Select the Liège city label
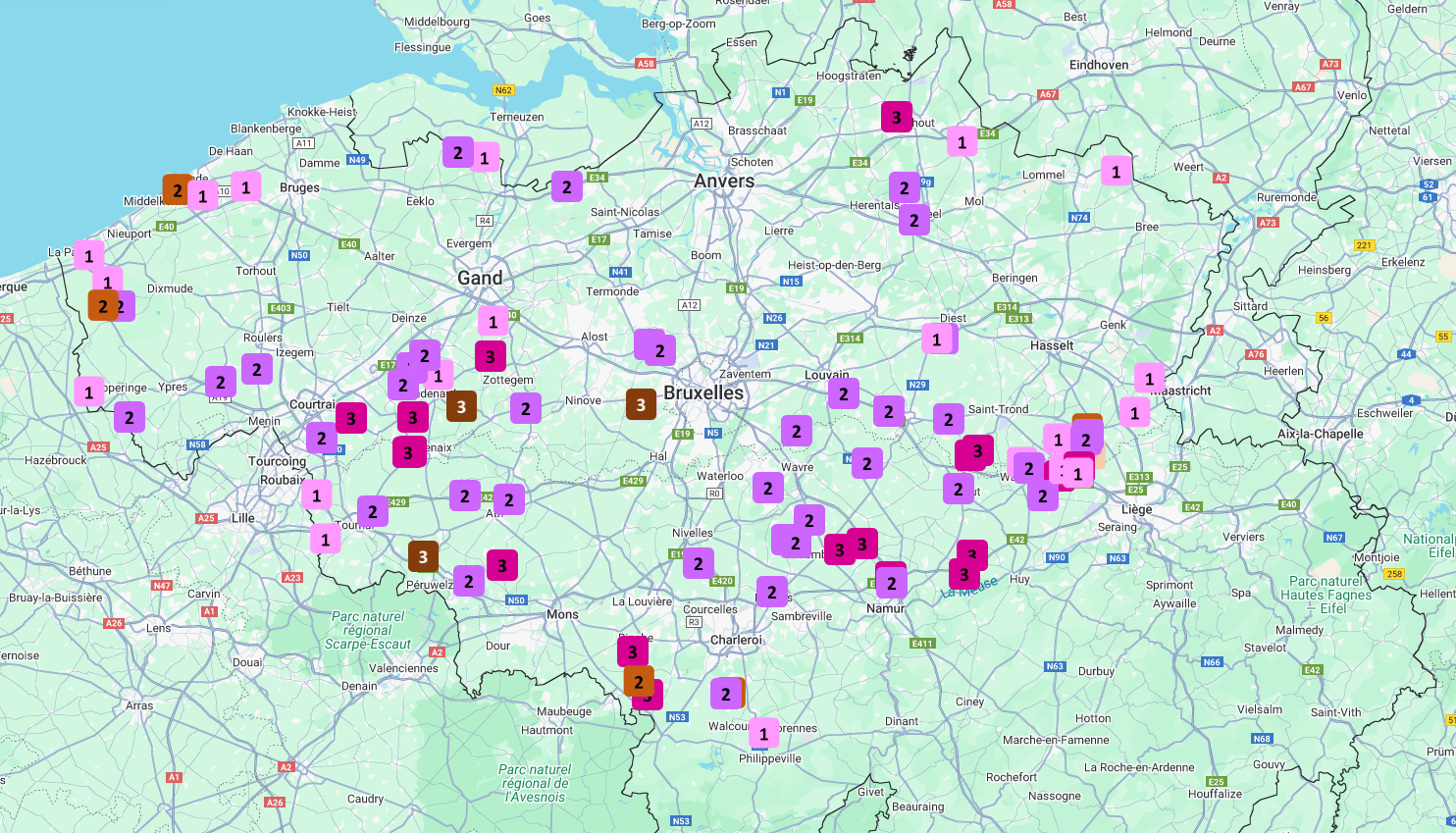Image resolution: width=1456 pixels, height=833 pixels. 1136,509
